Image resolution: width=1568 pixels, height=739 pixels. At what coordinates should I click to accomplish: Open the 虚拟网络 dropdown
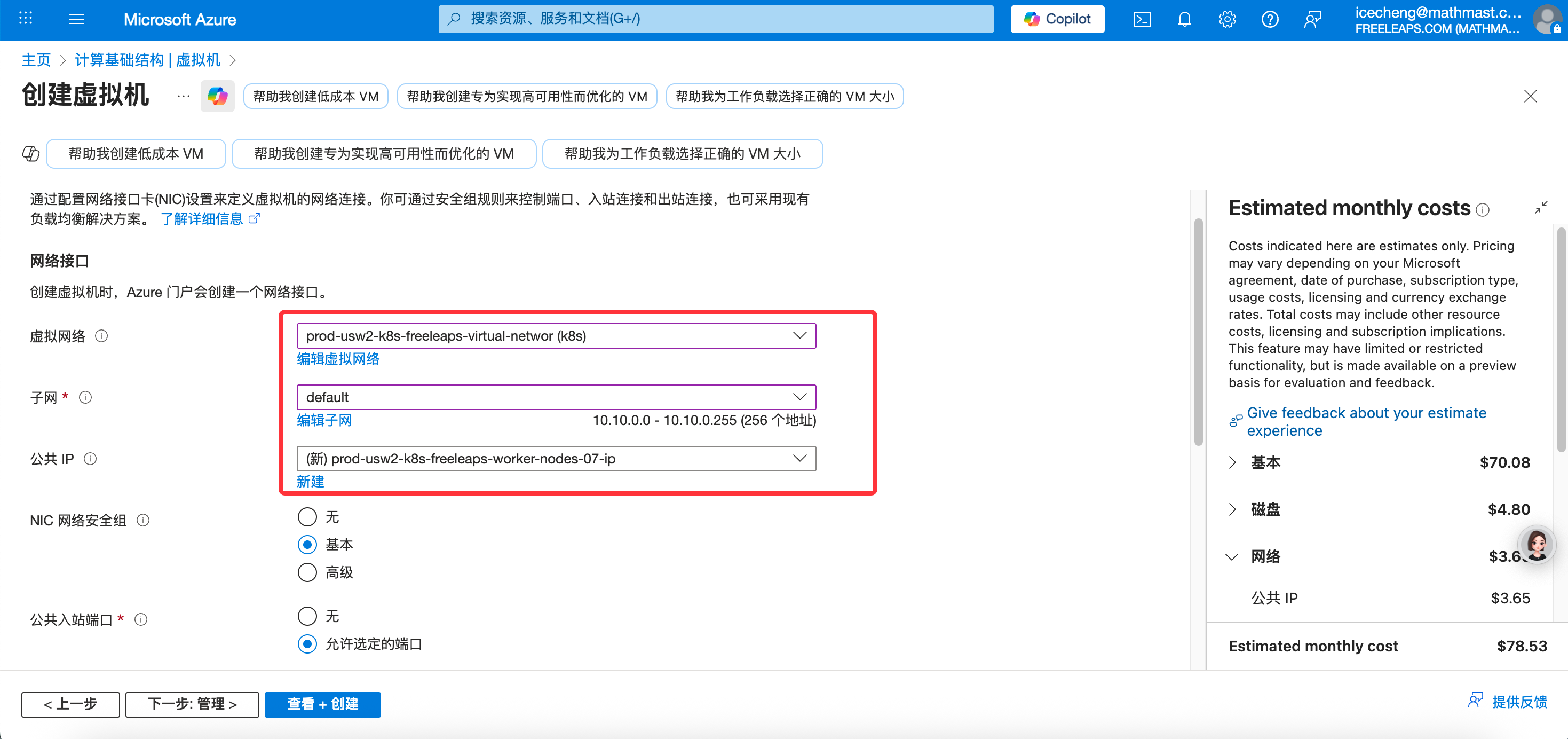[556, 336]
